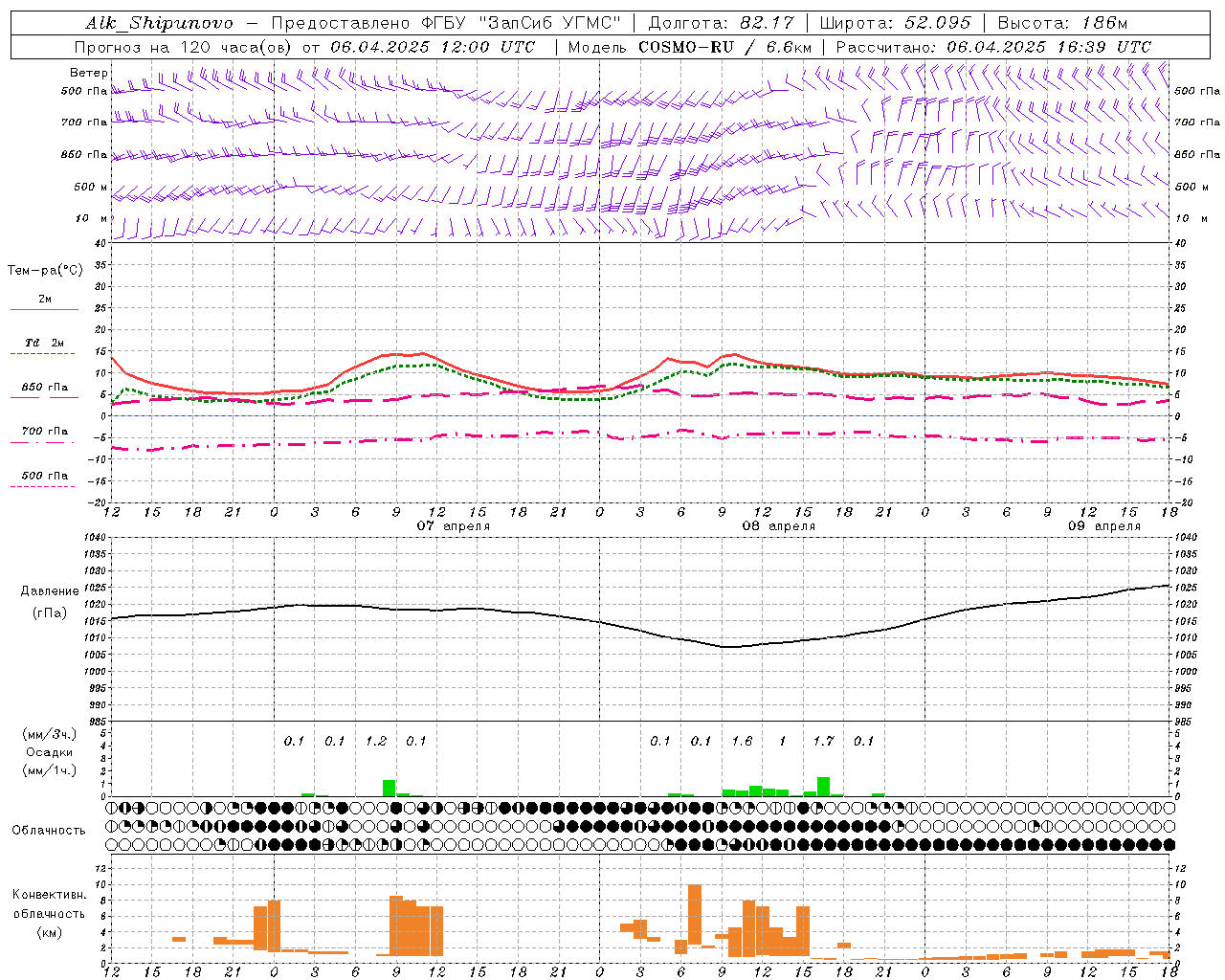1225x980 pixels.
Task: Click the Высота: 186м value
Action: 1062,23
